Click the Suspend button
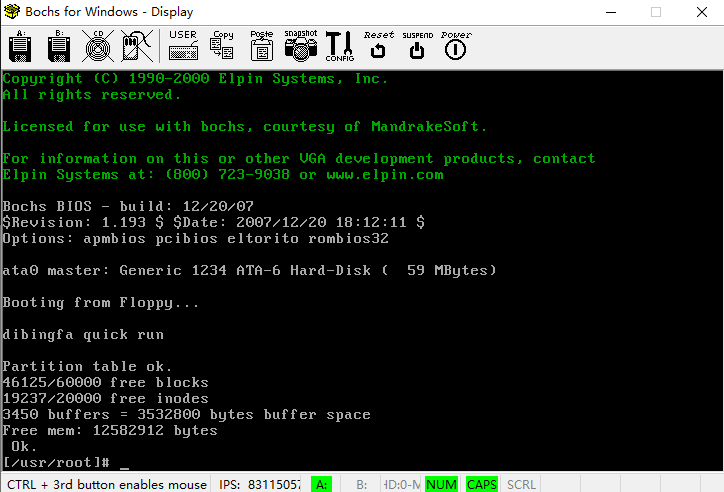Viewport: 724px width, 492px height. click(417, 46)
